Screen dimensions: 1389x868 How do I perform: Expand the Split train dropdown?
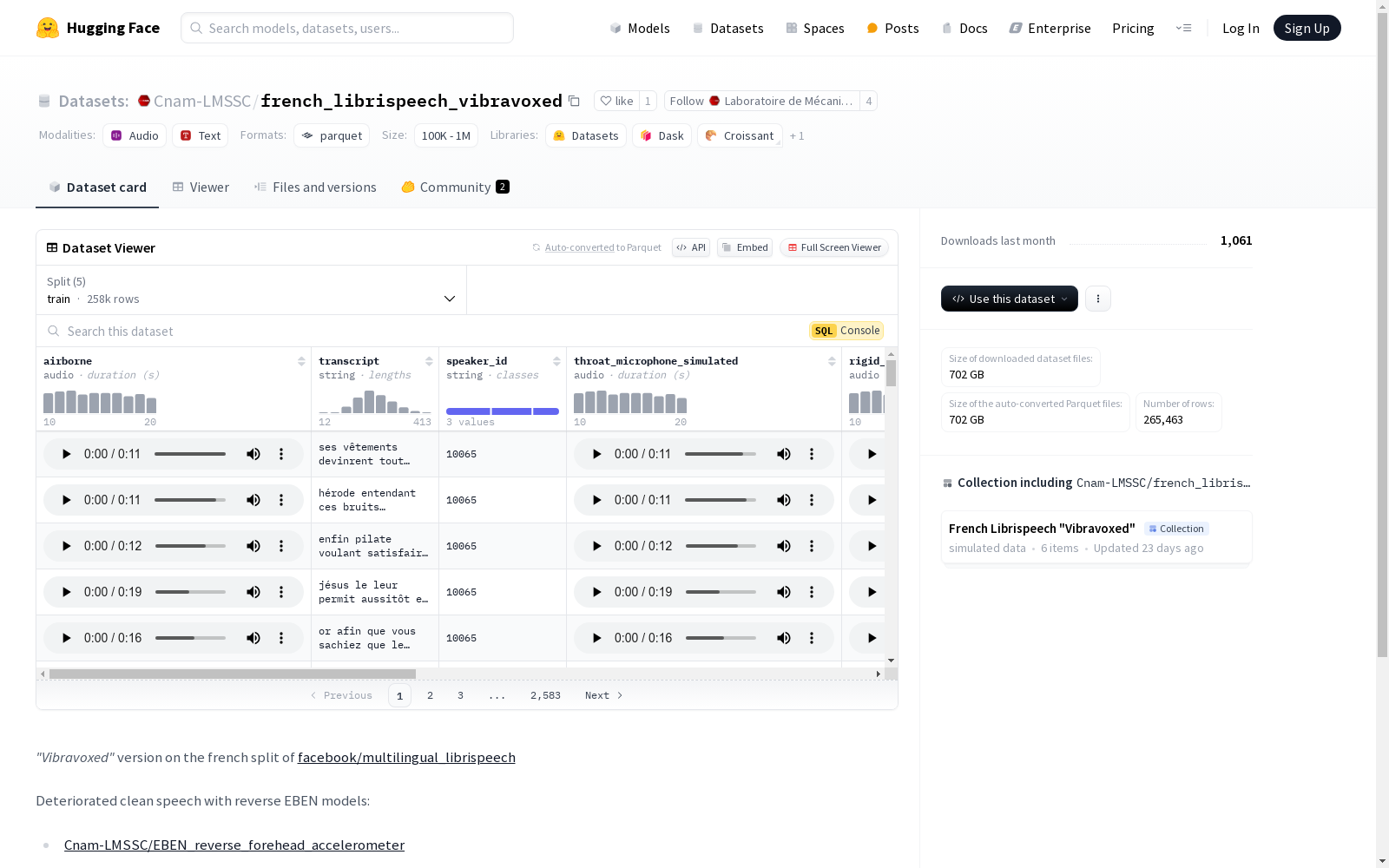pos(251,290)
